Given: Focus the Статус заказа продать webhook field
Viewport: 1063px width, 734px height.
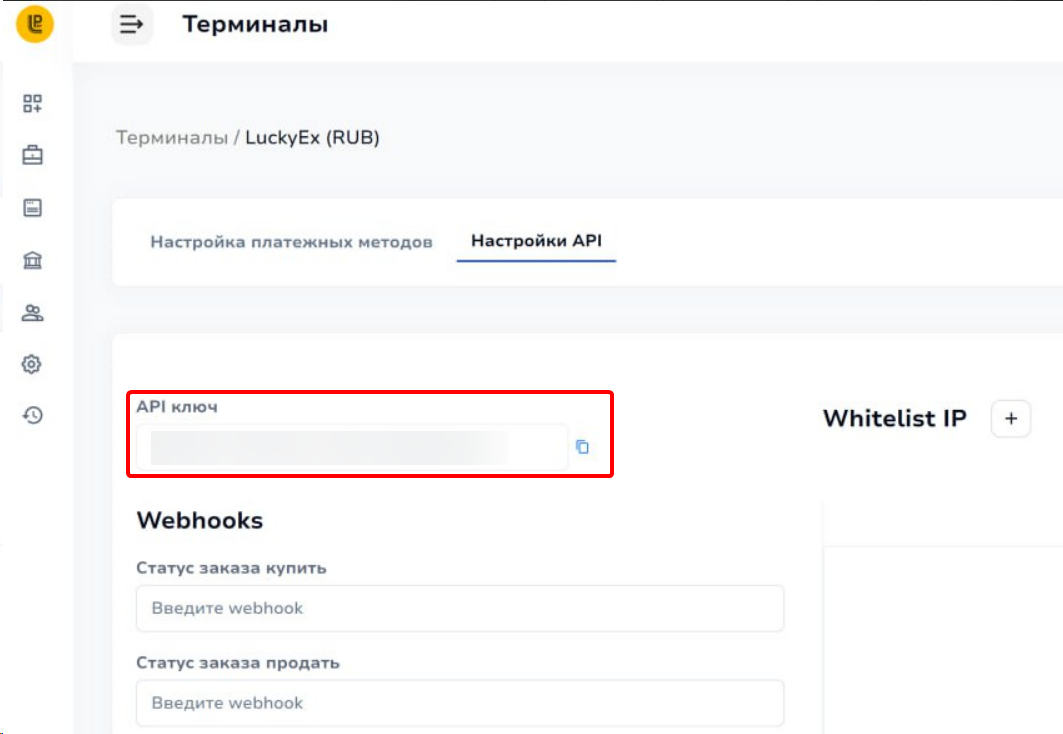Looking at the screenshot, I should [x=460, y=703].
